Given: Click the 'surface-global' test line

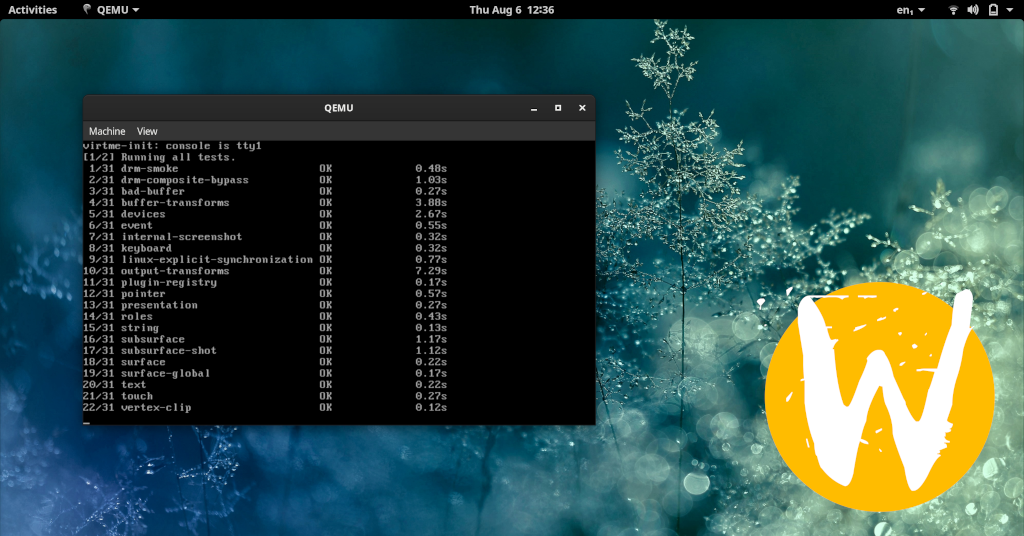Looking at the screenshot, I should coord(265,373).
